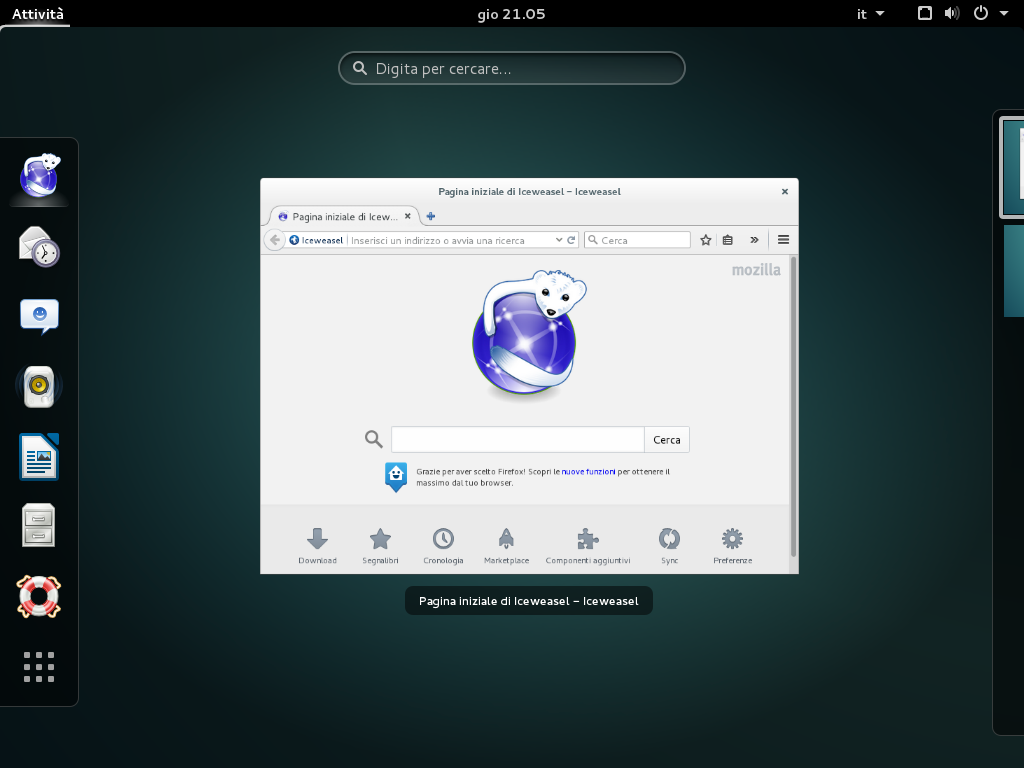The width and height of the screenshot is (1024, 768).
Task: Open the keyboard layout menu showing it
Action: pyautogui.click(x=869, y=13)
